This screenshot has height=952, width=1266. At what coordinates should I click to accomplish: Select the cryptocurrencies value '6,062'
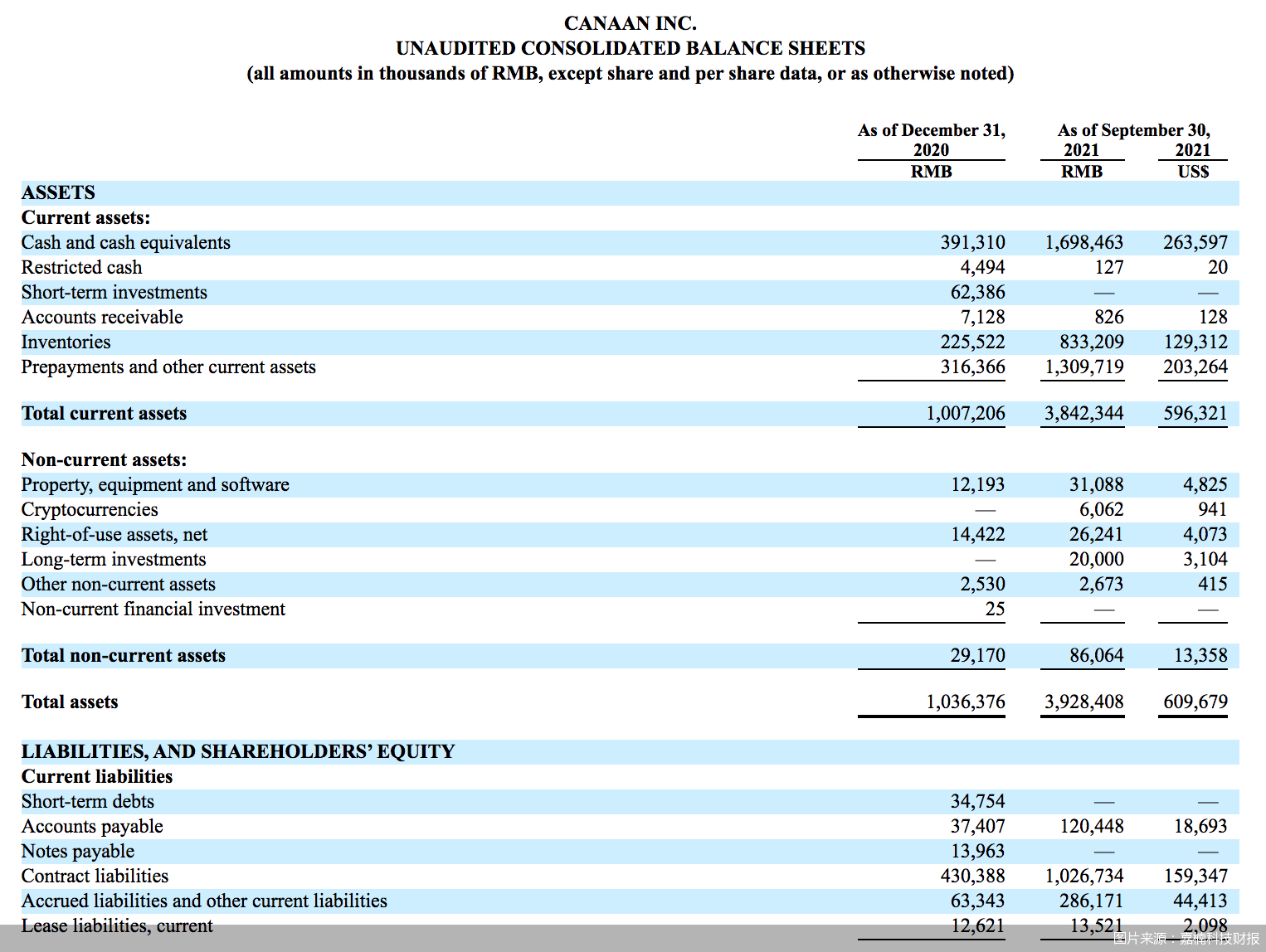(x=1102, y=509)
